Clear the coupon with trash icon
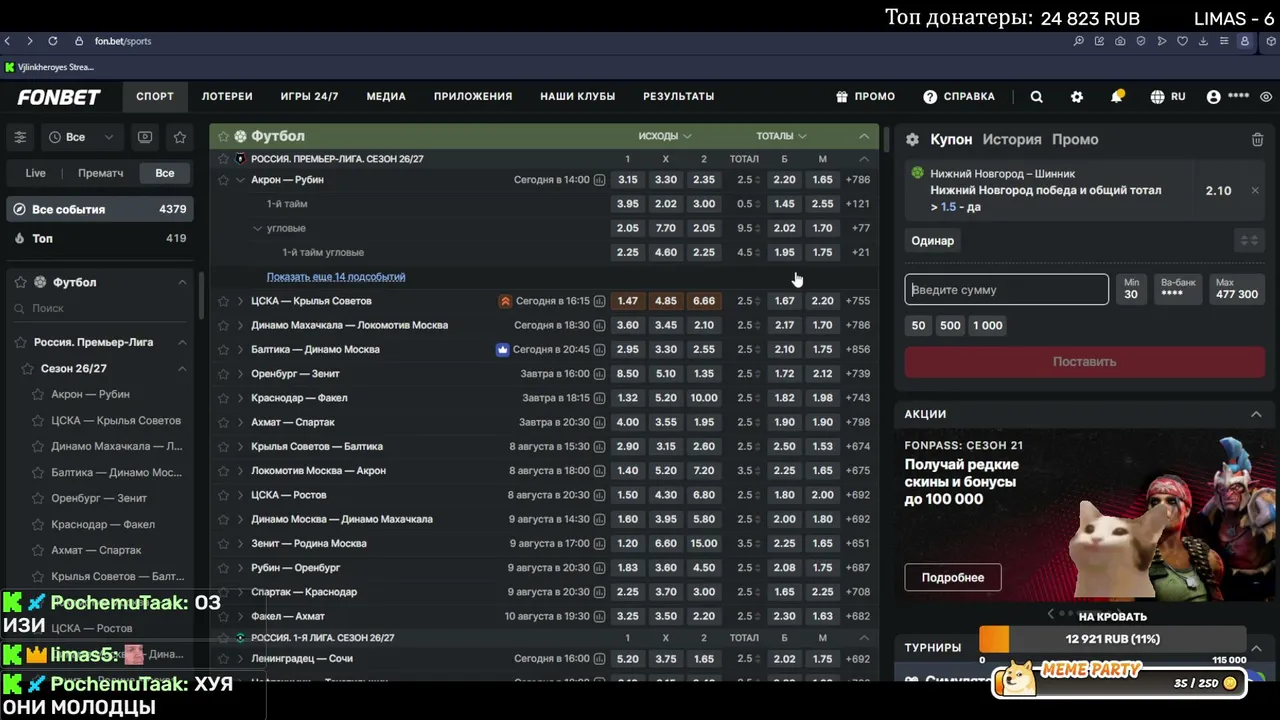The image size is (1280, 720). point(1257,140)
